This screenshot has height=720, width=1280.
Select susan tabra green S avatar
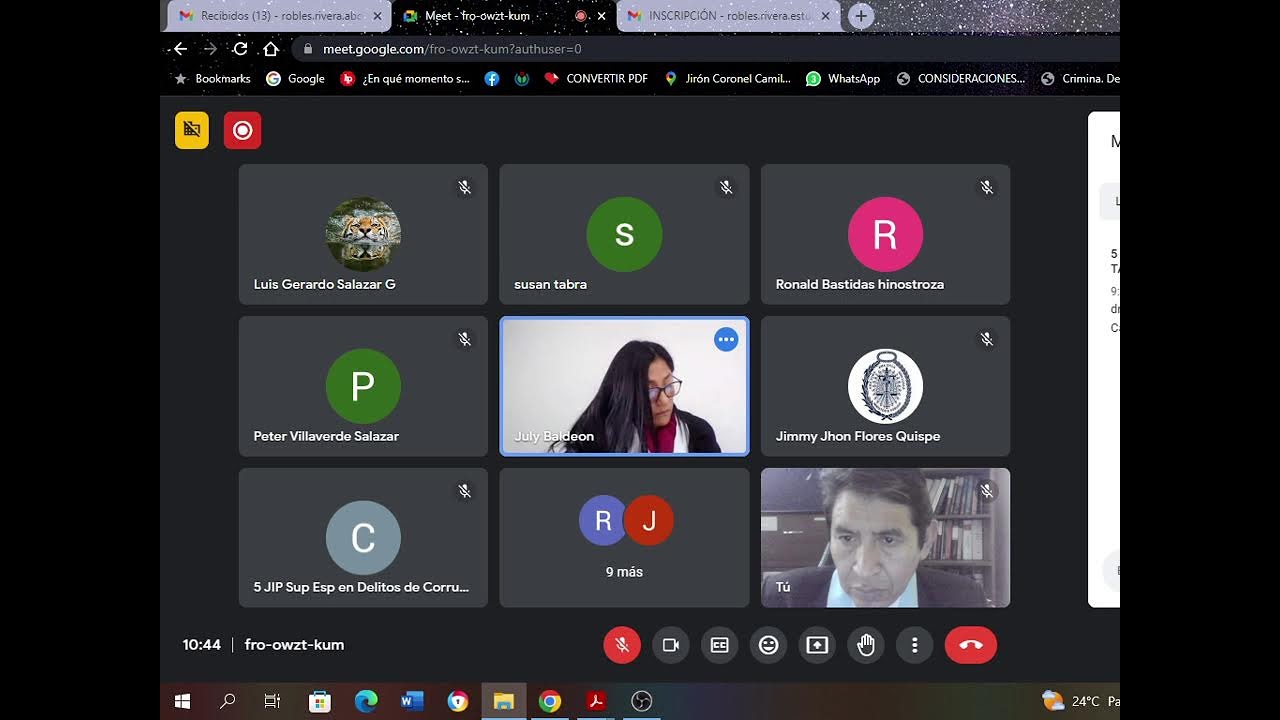point(624,234)
